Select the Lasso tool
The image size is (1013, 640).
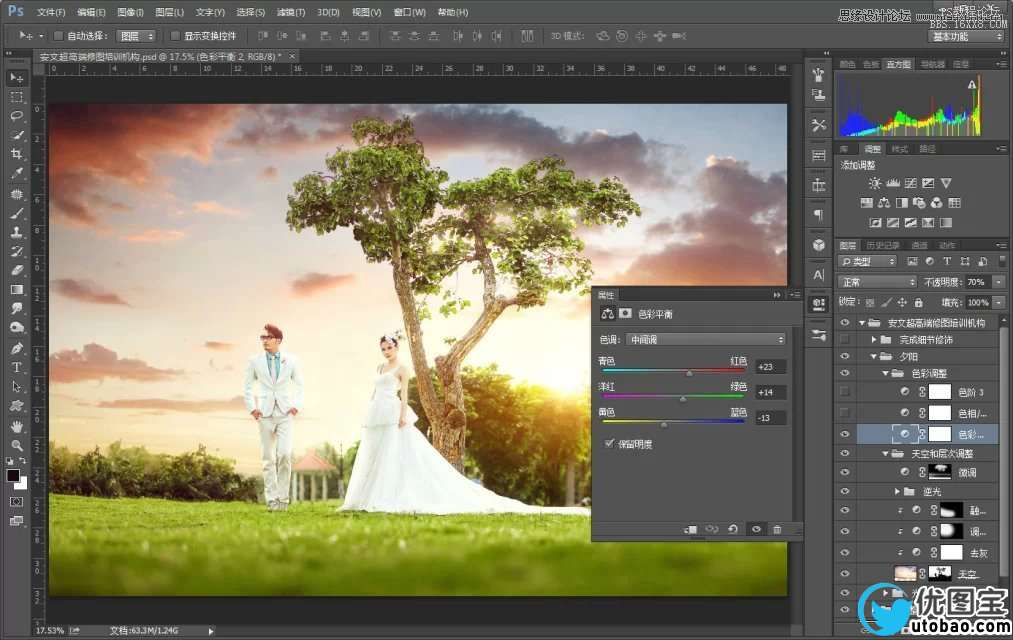pyautogui.click(x=17, y=116)
